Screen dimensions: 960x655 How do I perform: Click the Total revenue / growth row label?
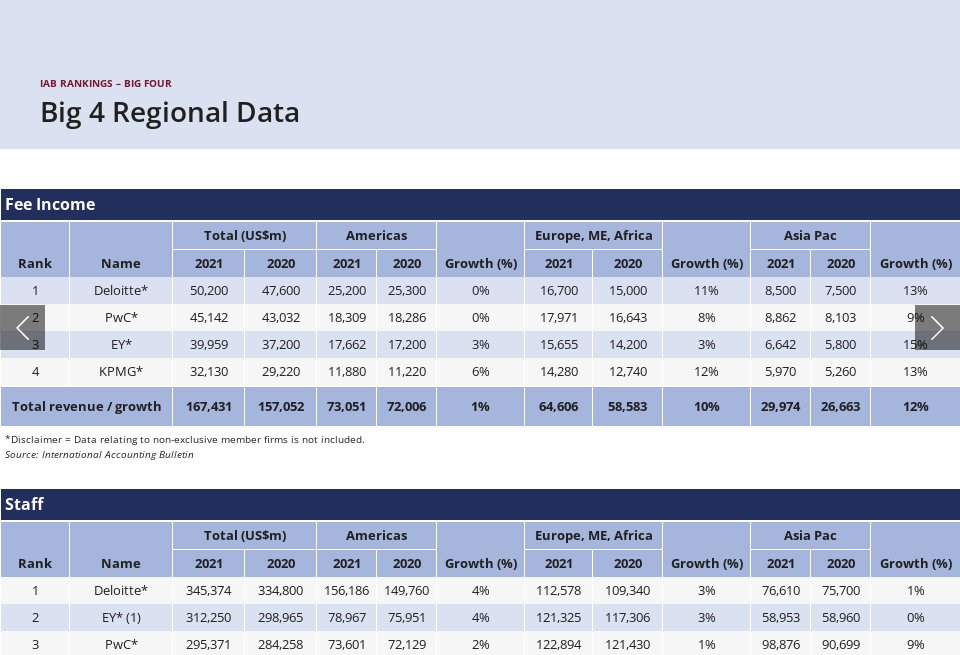click(86, 407)
